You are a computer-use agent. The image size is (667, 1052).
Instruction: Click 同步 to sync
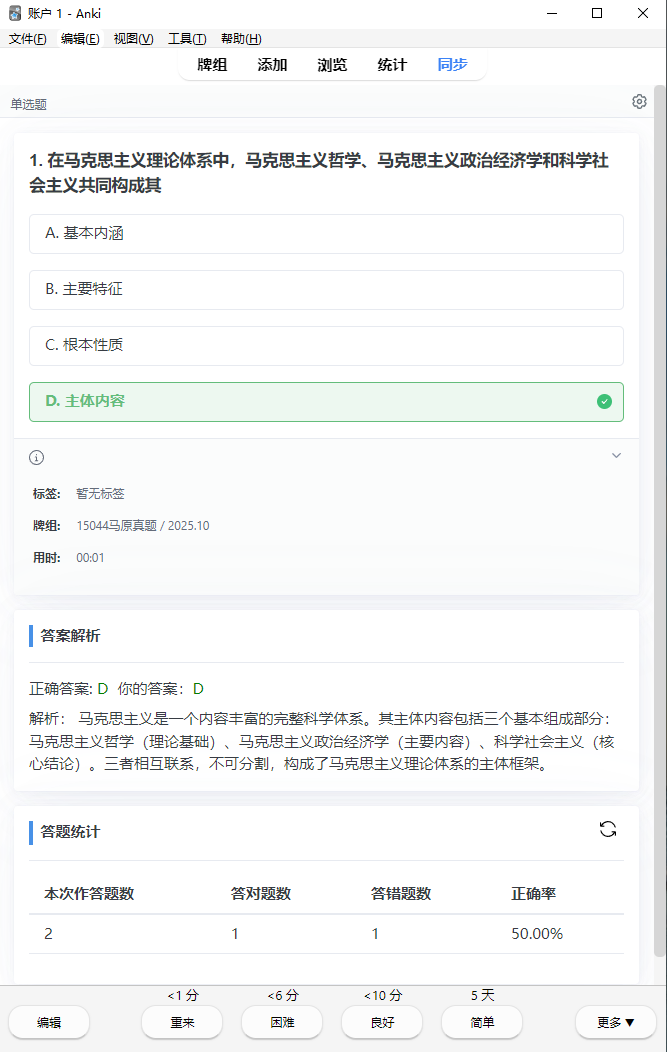click(452, 65)
